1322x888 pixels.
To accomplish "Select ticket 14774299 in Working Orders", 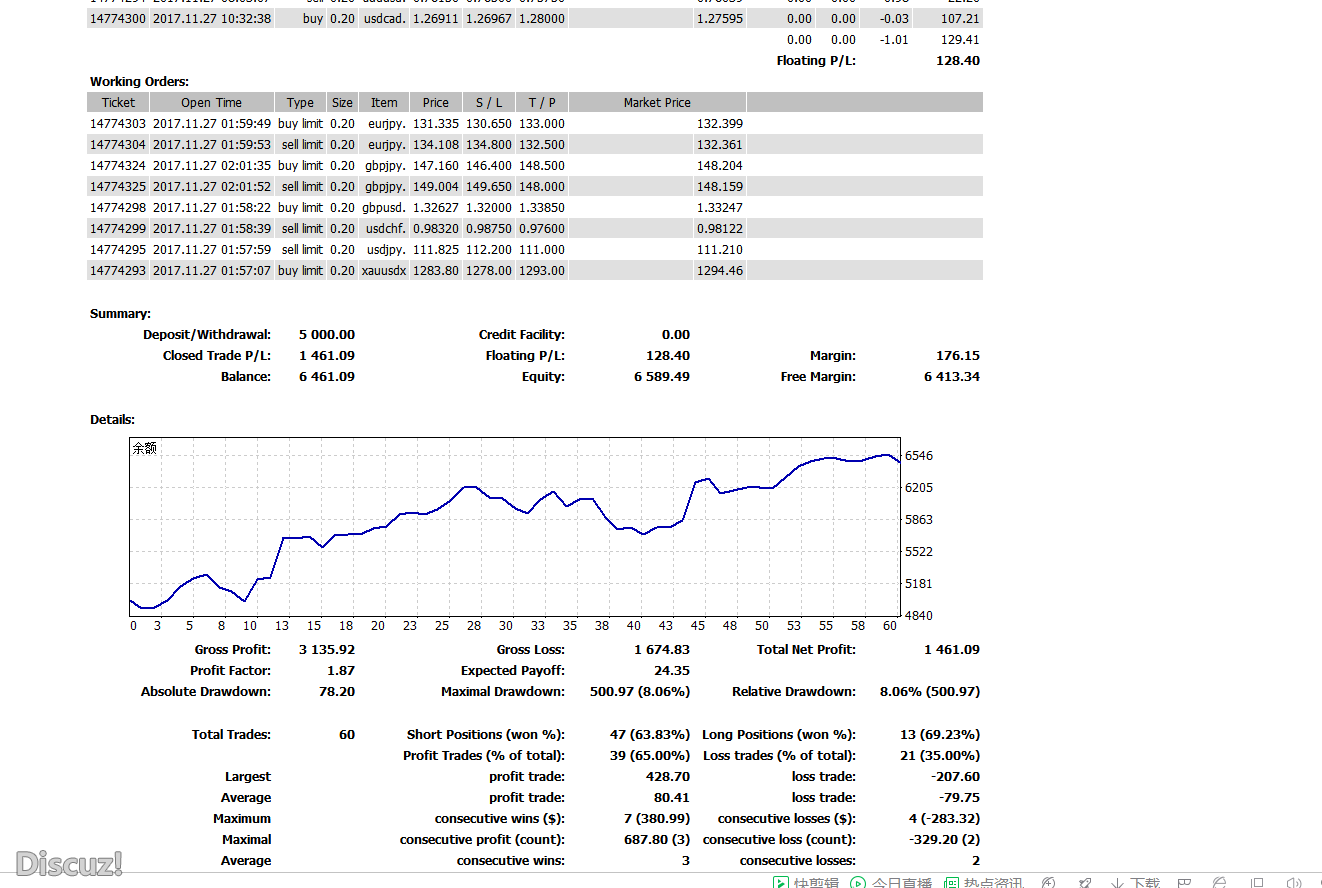I will pos(118,228).
